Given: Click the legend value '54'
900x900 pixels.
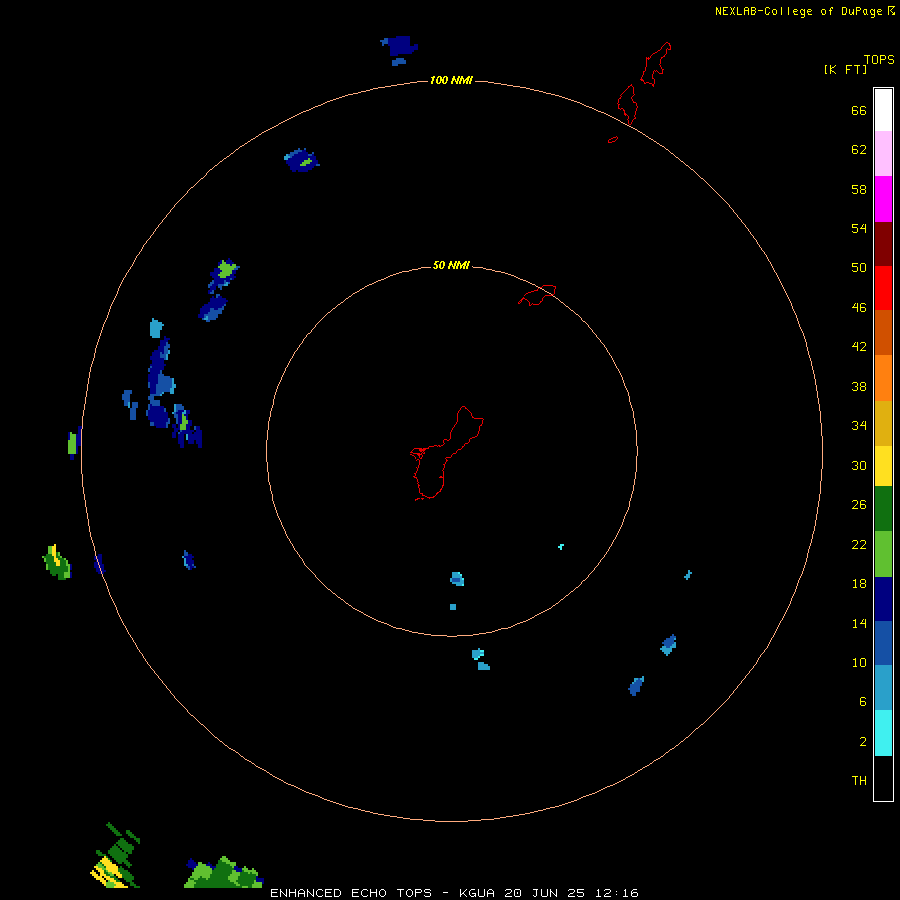Looking at the screenshot, I should [x=859, y=228].
